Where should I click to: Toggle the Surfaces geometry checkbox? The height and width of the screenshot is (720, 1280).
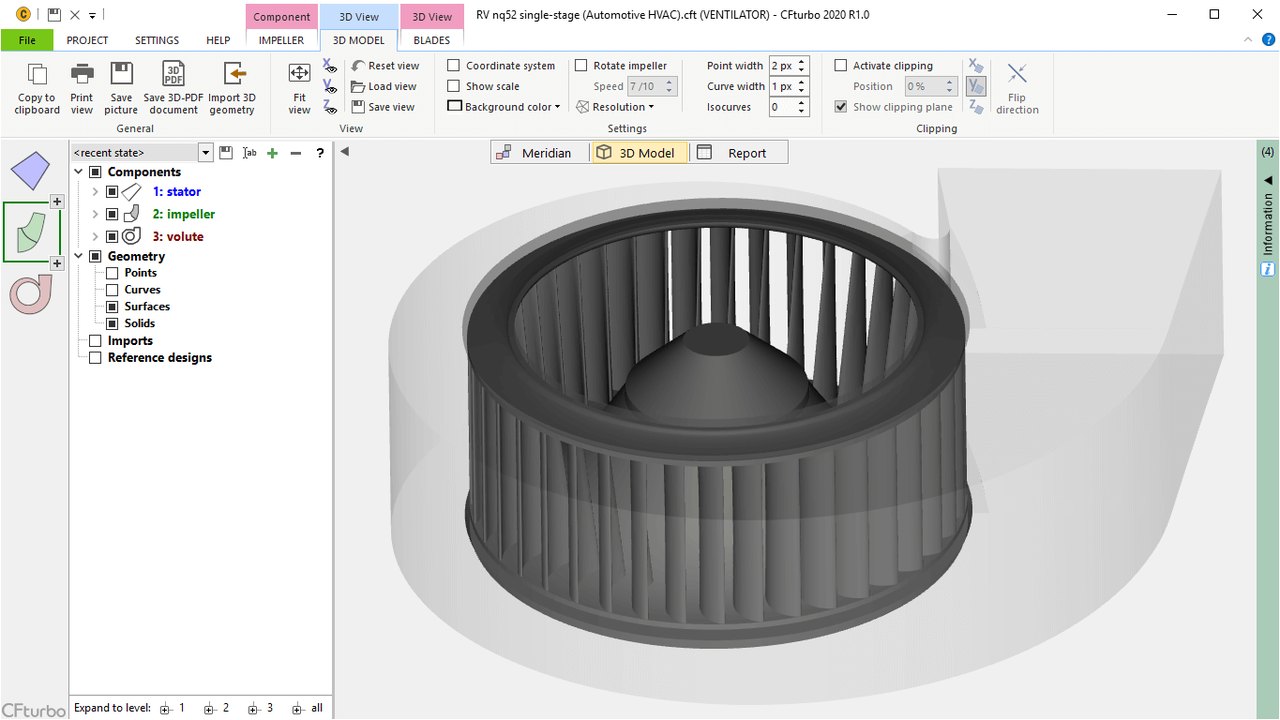[x=112, y=307]
